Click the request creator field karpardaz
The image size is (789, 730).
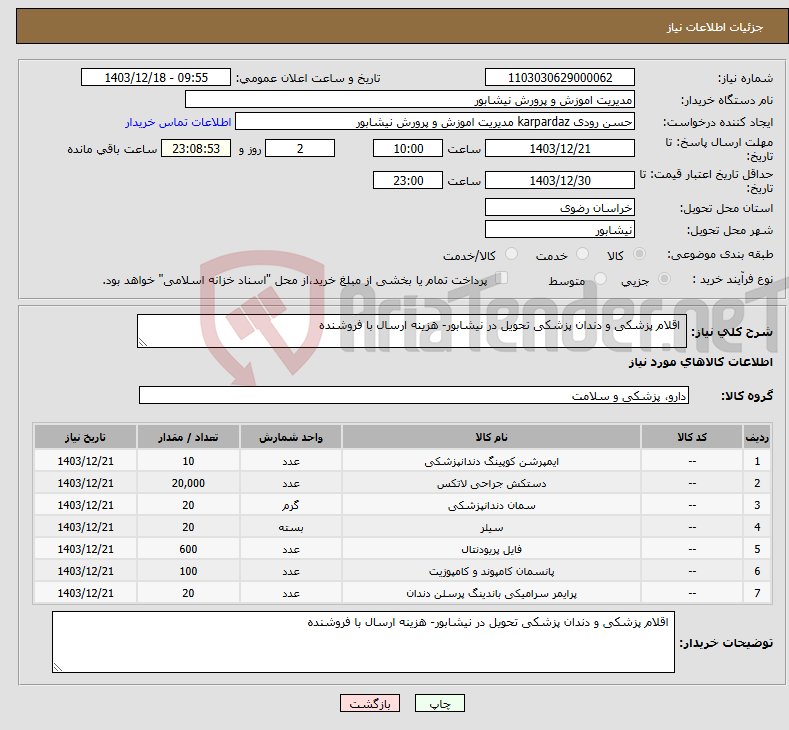coord(435,122)
